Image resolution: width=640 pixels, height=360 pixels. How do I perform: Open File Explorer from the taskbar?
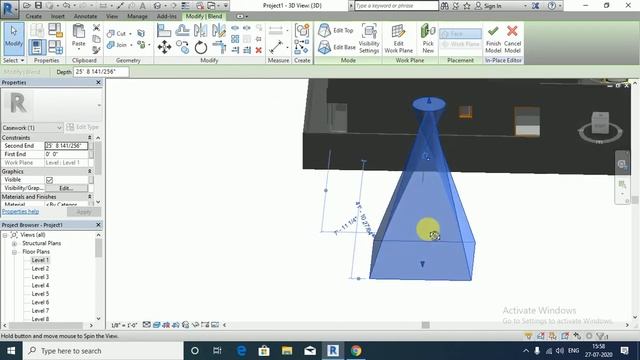click(287, 351)
